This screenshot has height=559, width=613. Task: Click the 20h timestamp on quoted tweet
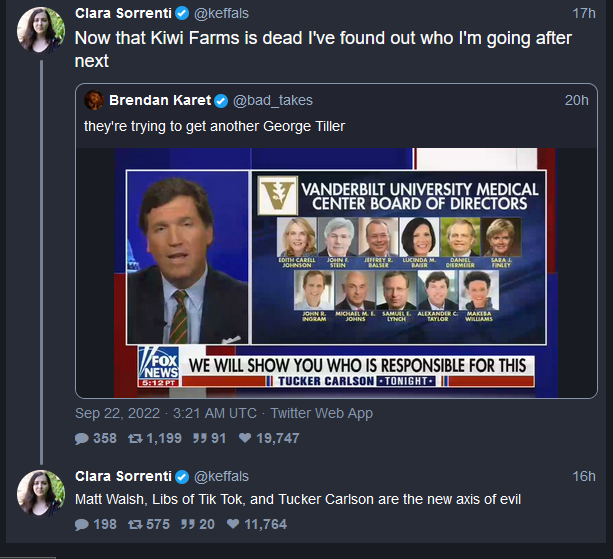coord(576,100)
